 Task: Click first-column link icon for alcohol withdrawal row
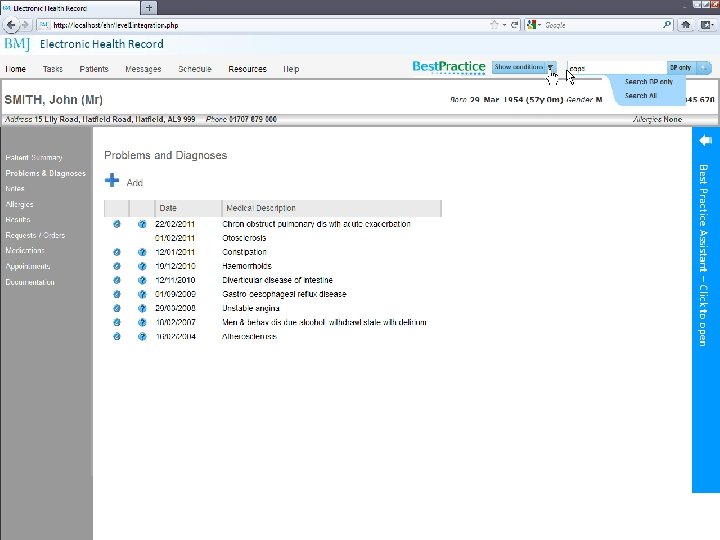(x=117, y=322)
